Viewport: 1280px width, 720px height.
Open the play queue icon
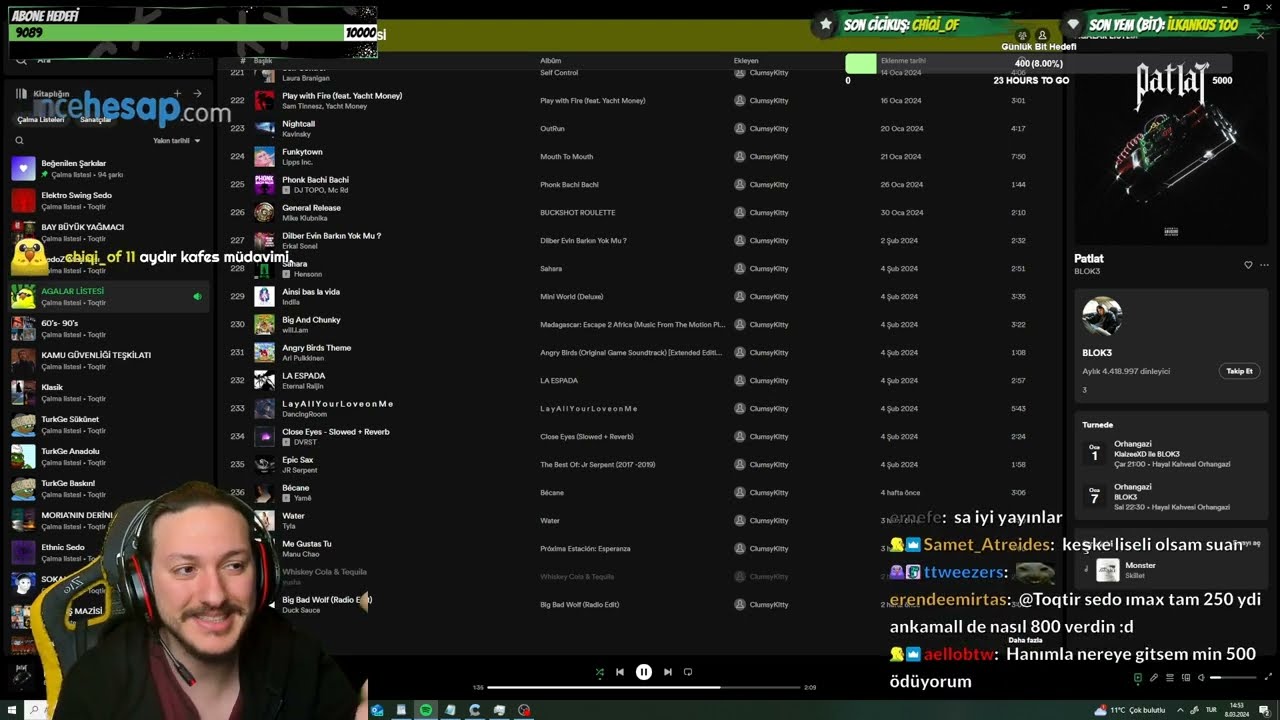pos(1169,678)
